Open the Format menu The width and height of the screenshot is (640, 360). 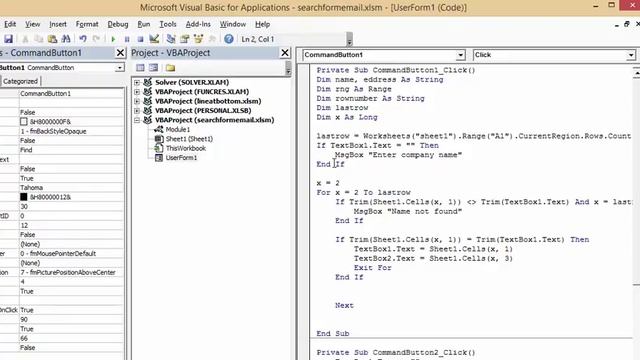coord(87,24)
